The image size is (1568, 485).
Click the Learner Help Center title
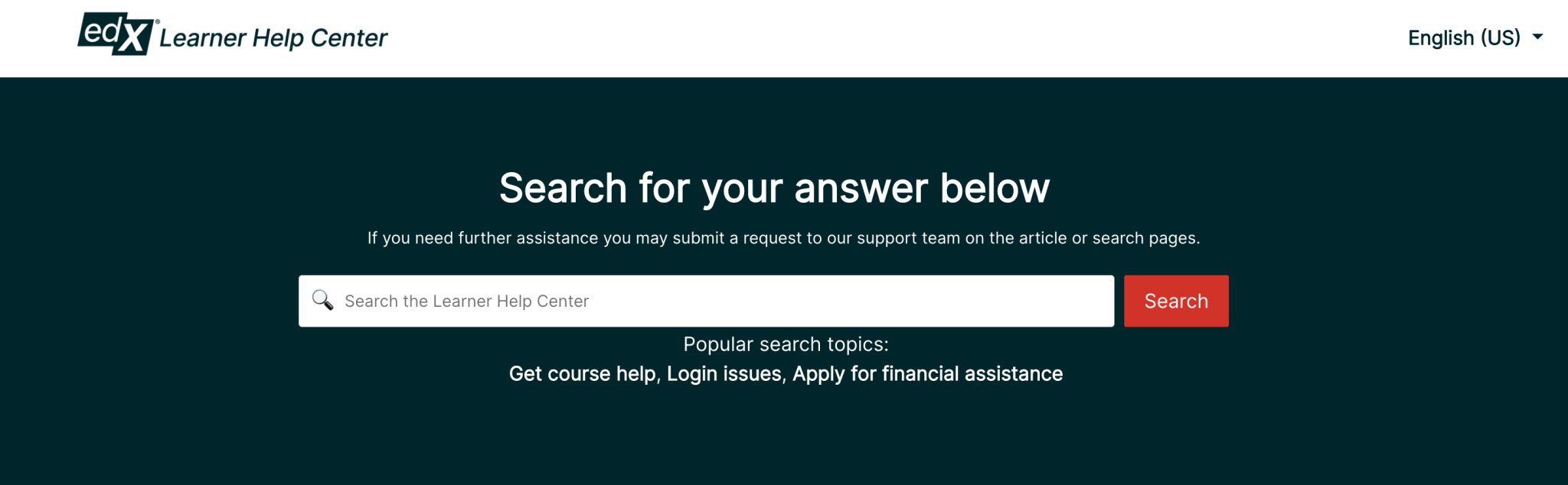(273, 37)
